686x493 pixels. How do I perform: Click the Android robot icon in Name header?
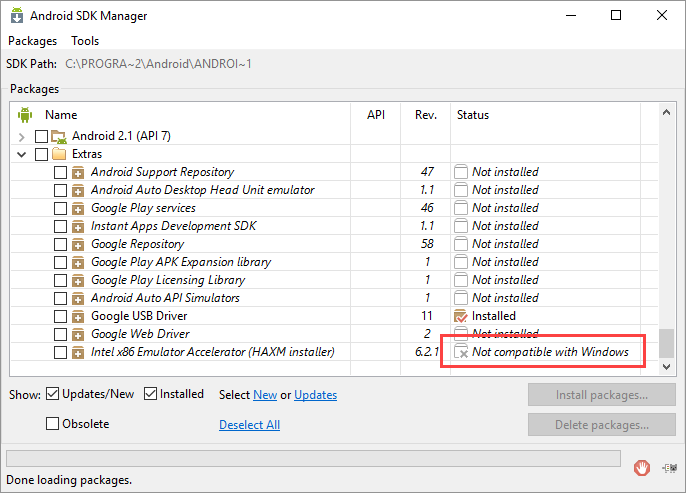(x=25, y=115)
